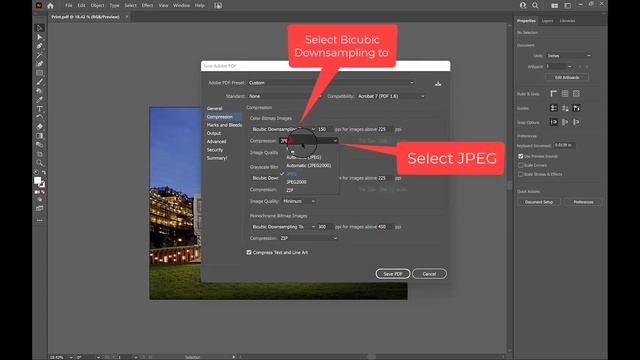
Task: Toggle second Snap Options icon
Action: click(x=565, y=122)
